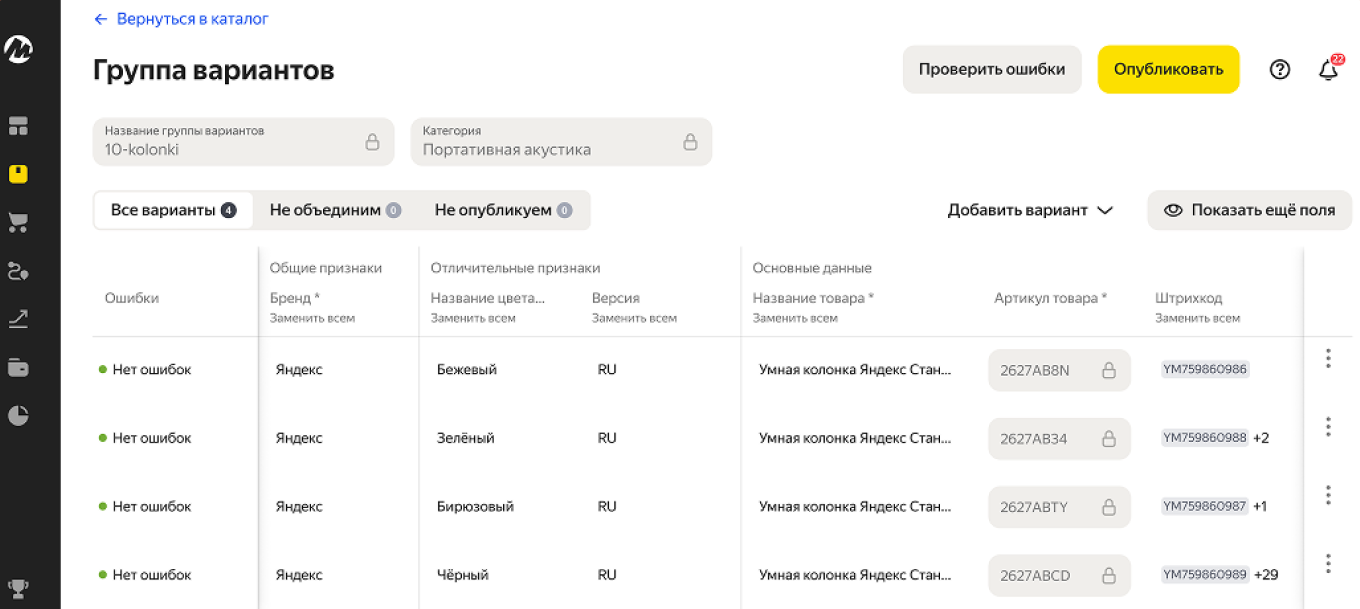Toggle 'Показать ещё поля' eye button
1360x609 pixels.
[x=1249, y=210]
